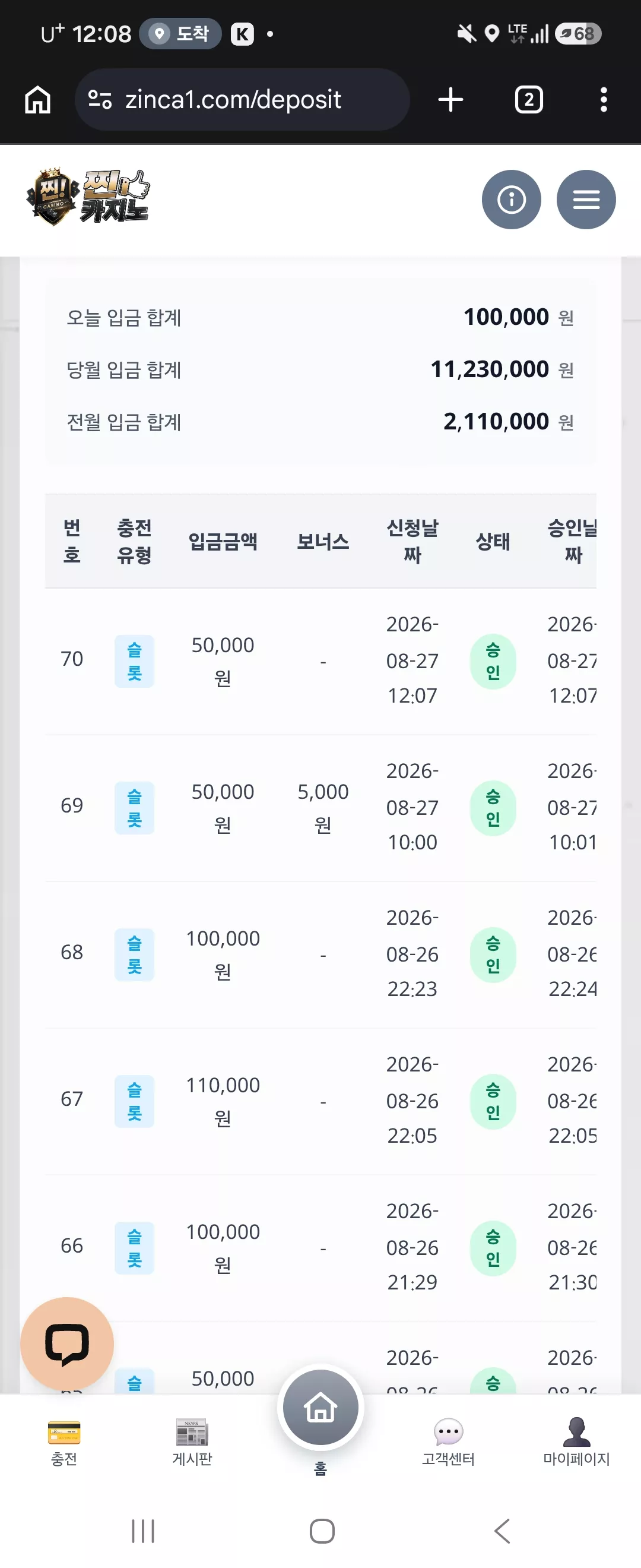Tap the 입금금액 column header
The height and width of the screenshot is (1568, 641).
pos(223,541)
